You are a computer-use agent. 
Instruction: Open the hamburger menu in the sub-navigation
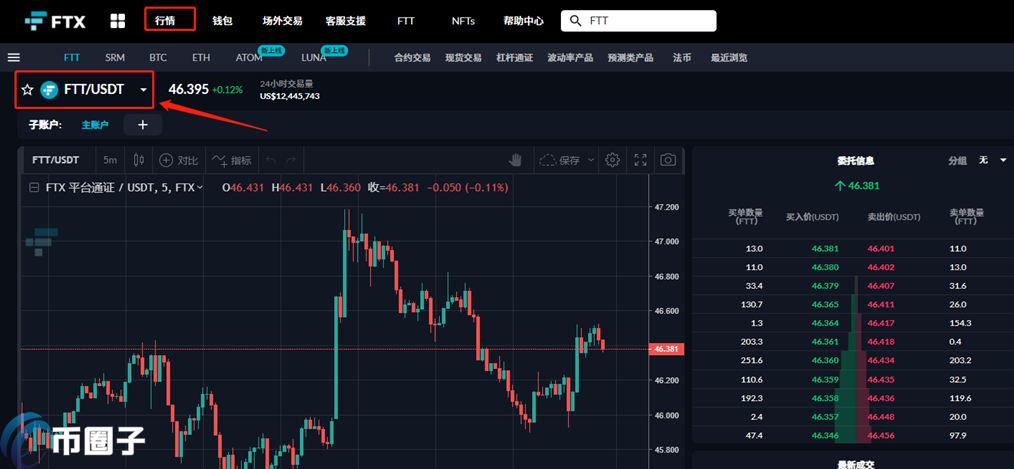14,58
